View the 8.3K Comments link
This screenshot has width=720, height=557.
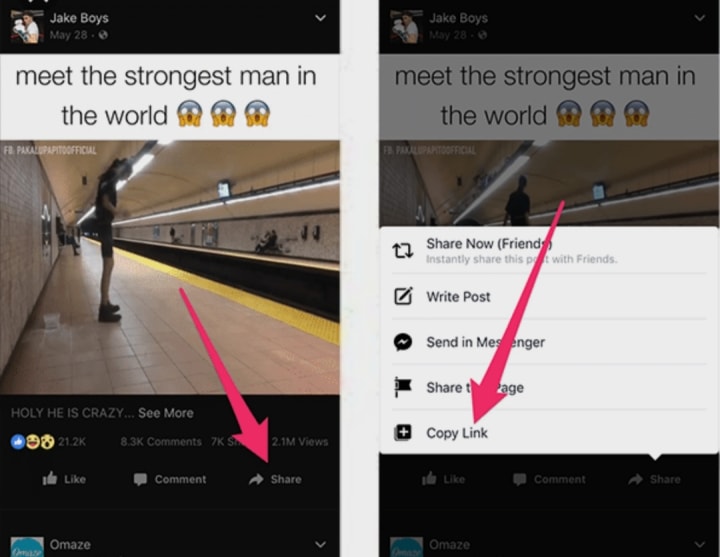(161, 442)
